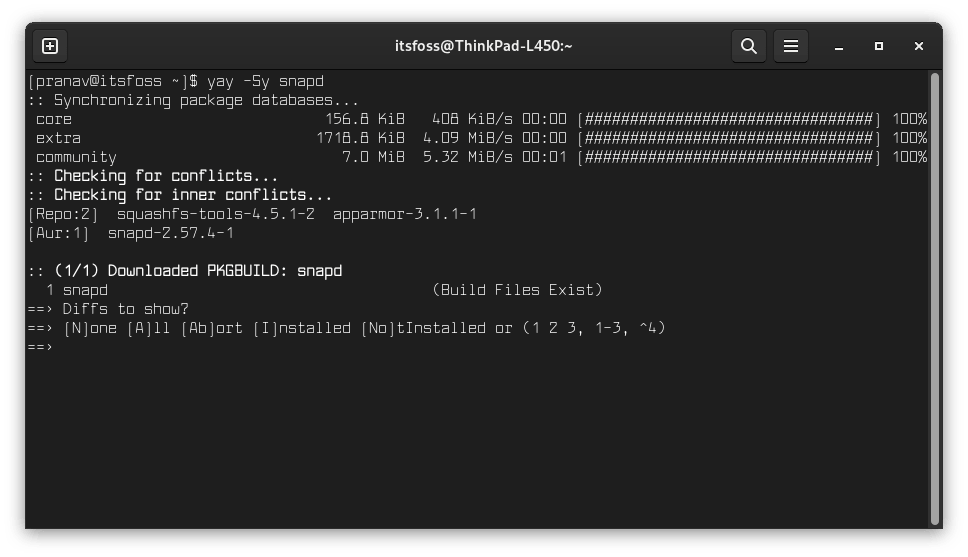
Task: Click the squashfs-tools-4.5.1-2 package name
Action: (x=215, y=214)
